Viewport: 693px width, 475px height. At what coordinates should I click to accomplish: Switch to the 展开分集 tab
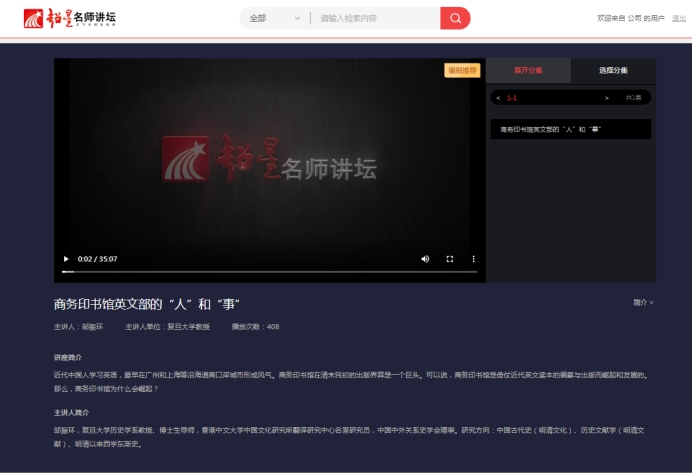[528, 70]
